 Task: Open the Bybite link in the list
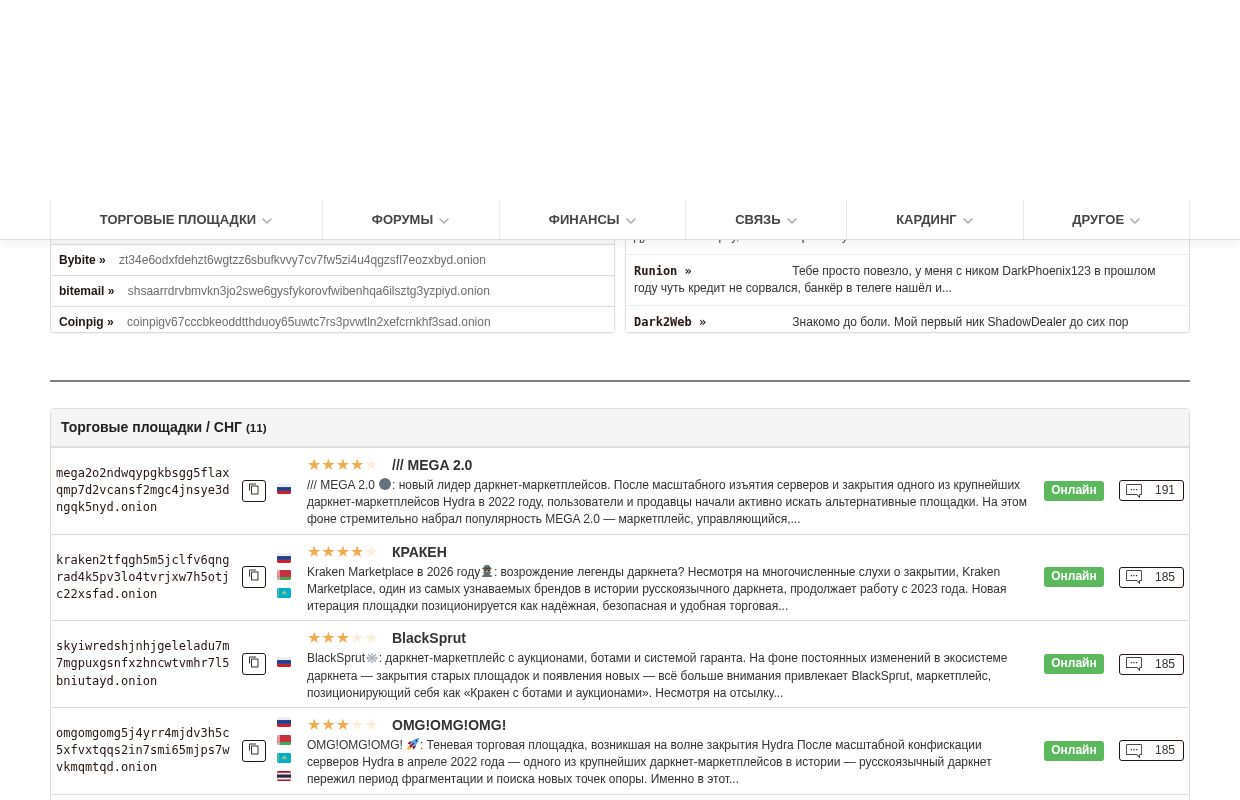[x=82, y=260]
